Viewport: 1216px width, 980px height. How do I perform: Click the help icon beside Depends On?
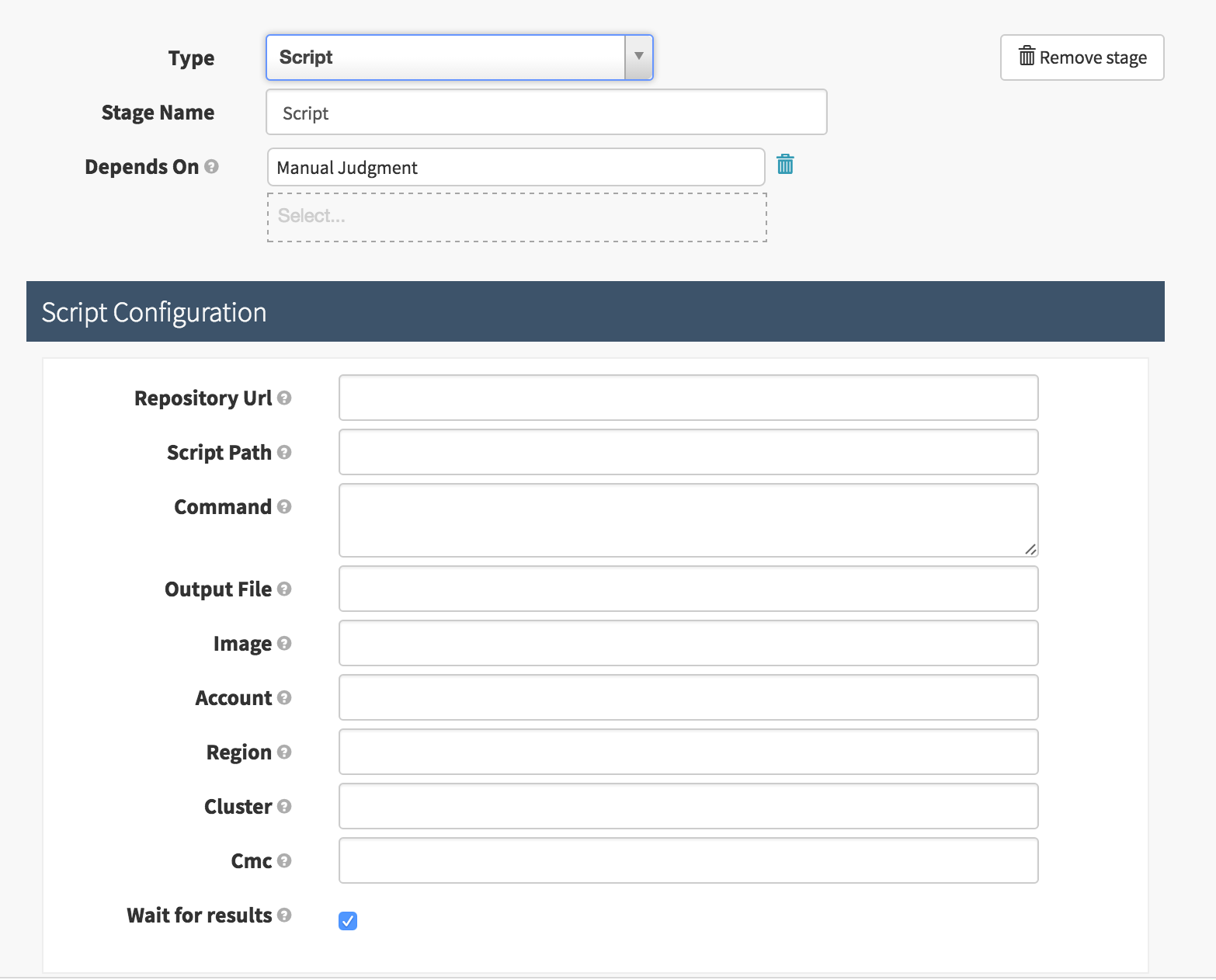[x=211, y=167]
